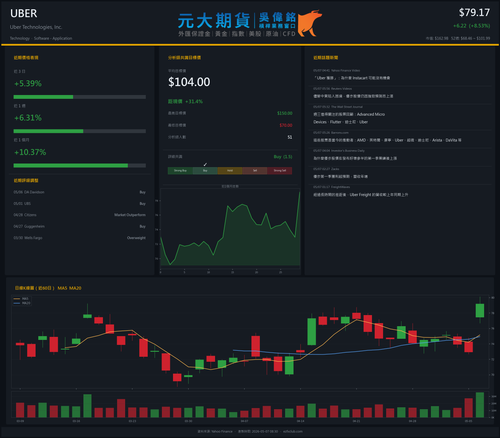Click the orange bull logo icon
Image resolution: width=500 pixels, height=438 pixels.
point(310,23)
